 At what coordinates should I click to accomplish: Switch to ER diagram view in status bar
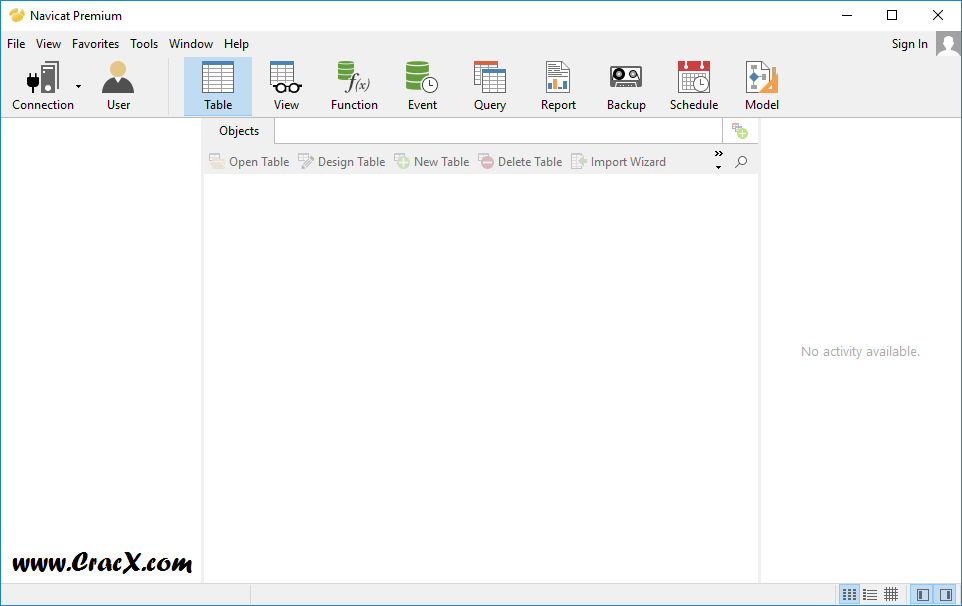coord(891,594)
